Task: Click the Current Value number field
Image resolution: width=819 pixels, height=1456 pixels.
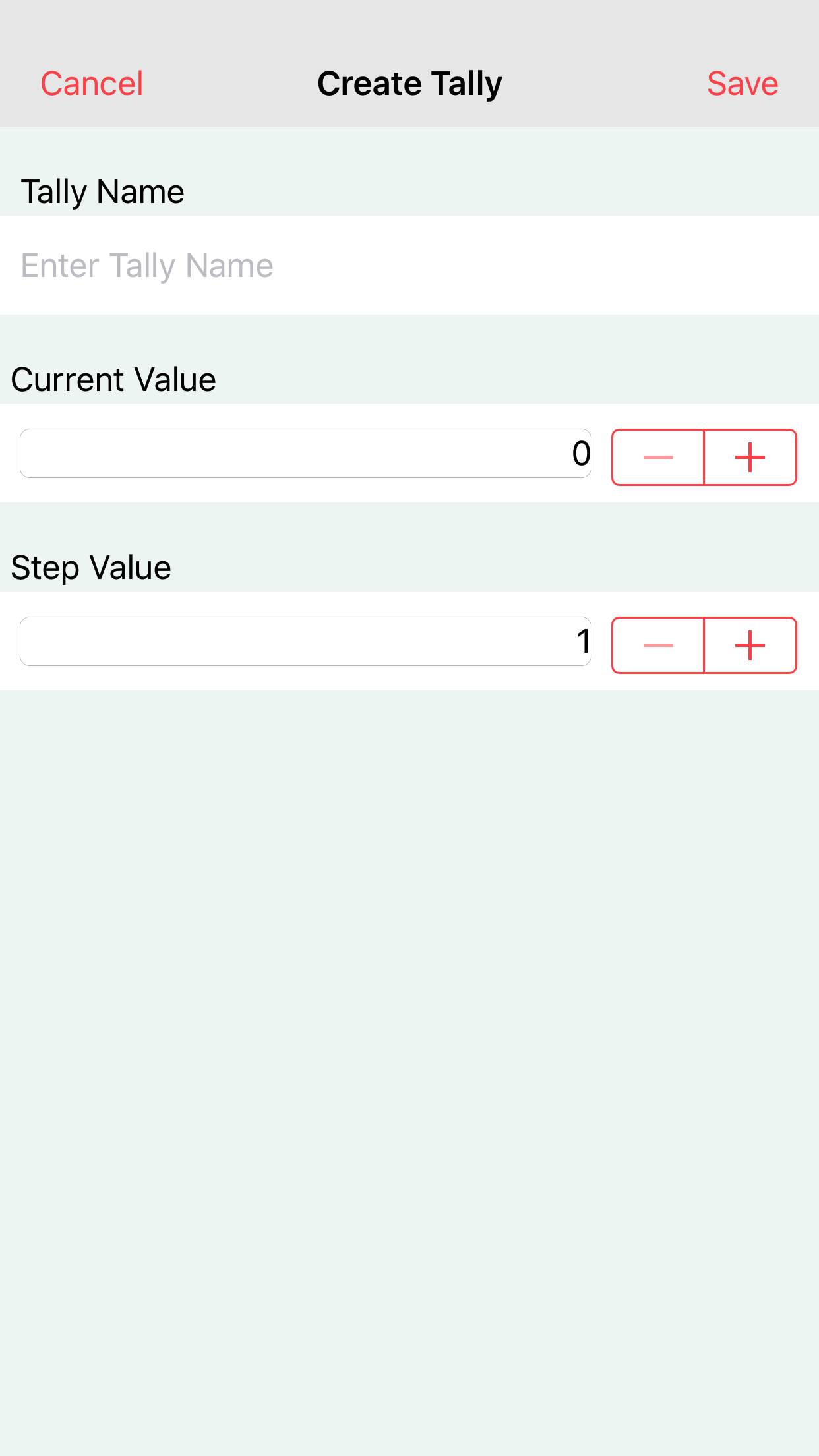Action: point(305,454)
